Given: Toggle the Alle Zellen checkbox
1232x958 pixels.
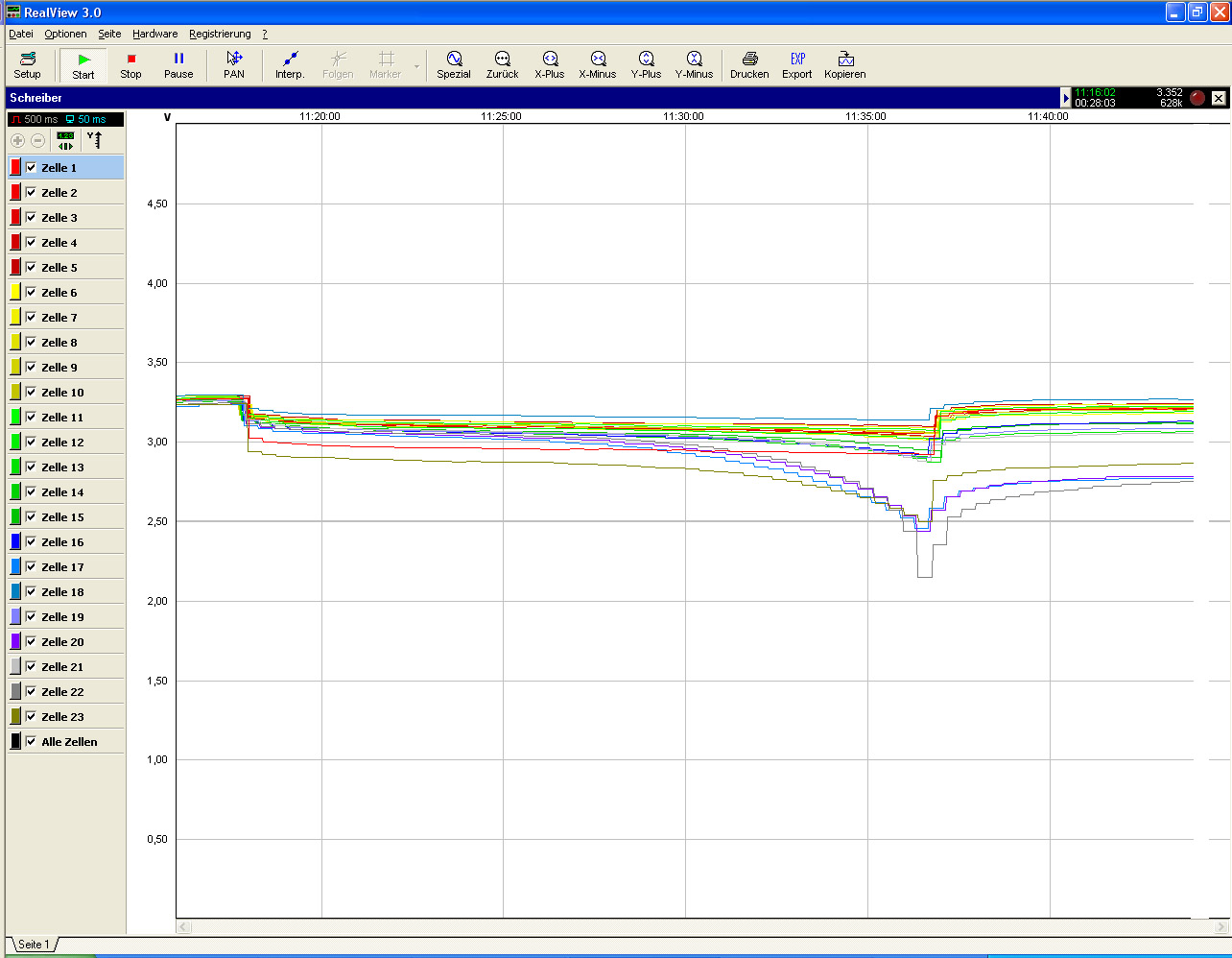Looking at the screenshot, I should point(32,741).
